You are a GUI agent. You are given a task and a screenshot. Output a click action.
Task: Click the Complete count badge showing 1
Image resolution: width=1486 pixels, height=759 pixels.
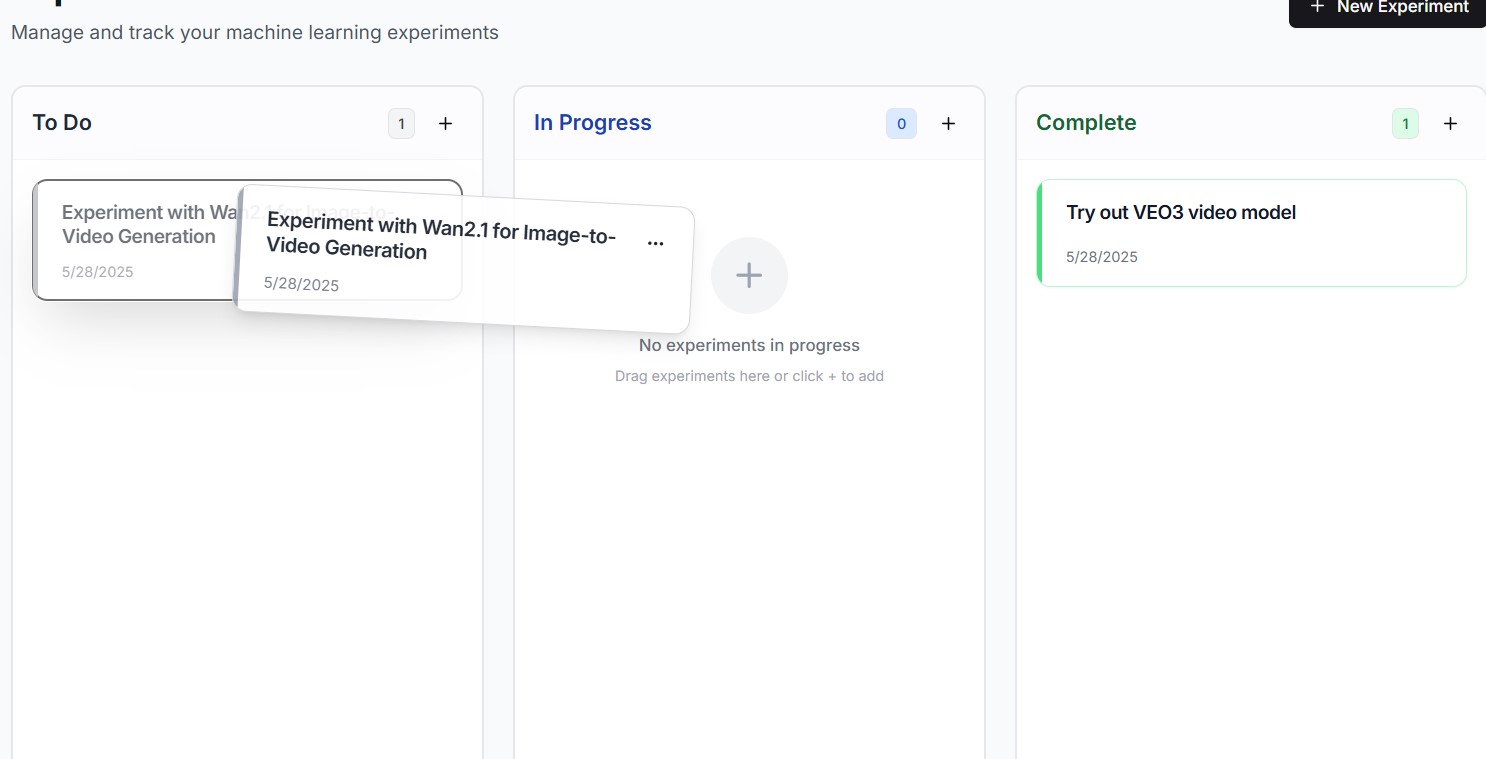click(1405, 124)
